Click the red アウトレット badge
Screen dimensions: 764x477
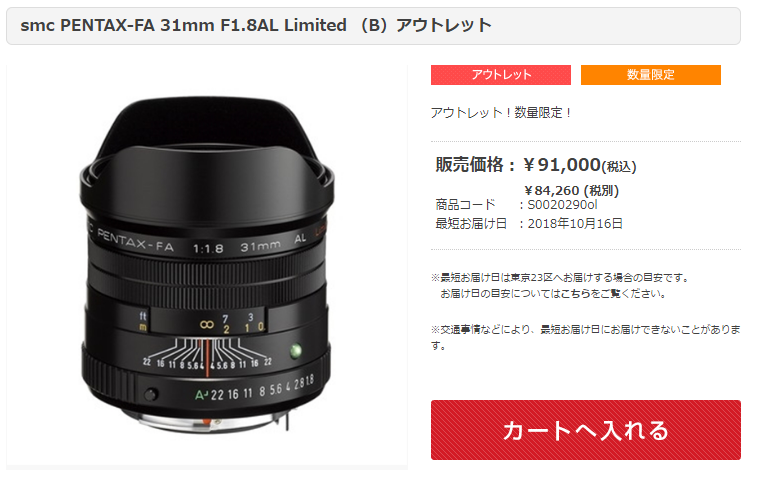500,75
